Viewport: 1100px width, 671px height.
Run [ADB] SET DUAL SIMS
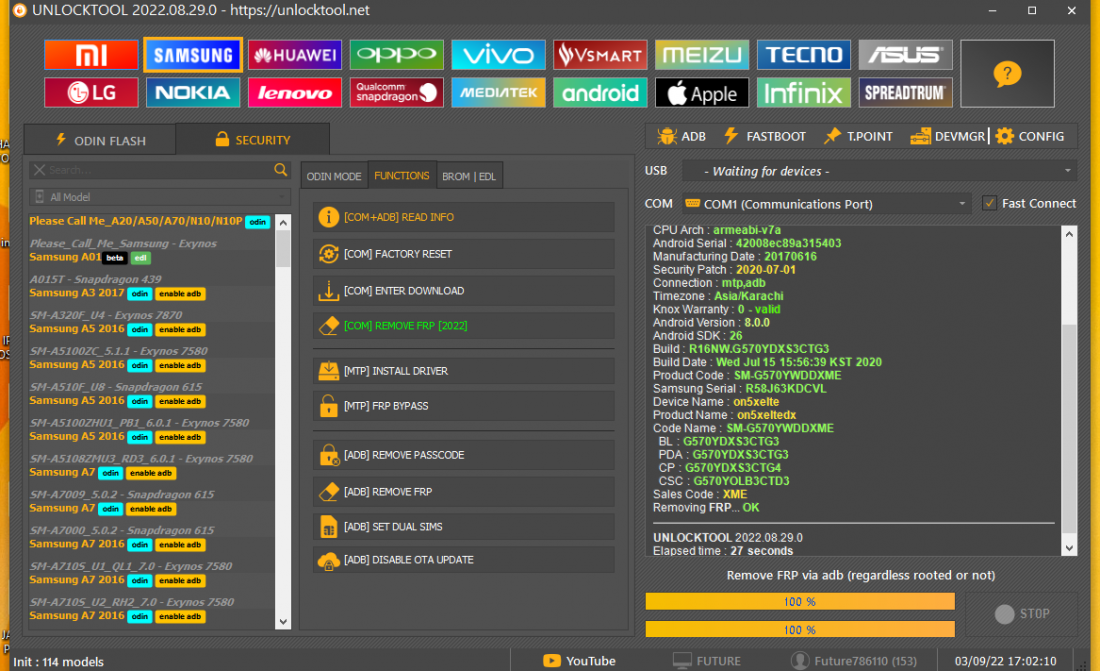pyautogui.click(x=464, y=526)
